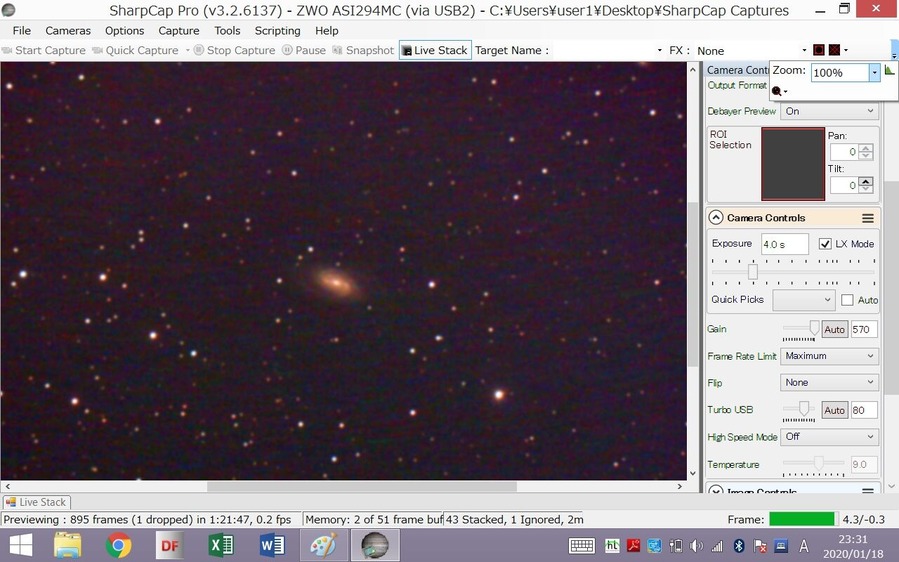The width and height of the screenshot is (899, 562).
Task: Click the Gain value field showing 570
Action: (x=863, y=330)
